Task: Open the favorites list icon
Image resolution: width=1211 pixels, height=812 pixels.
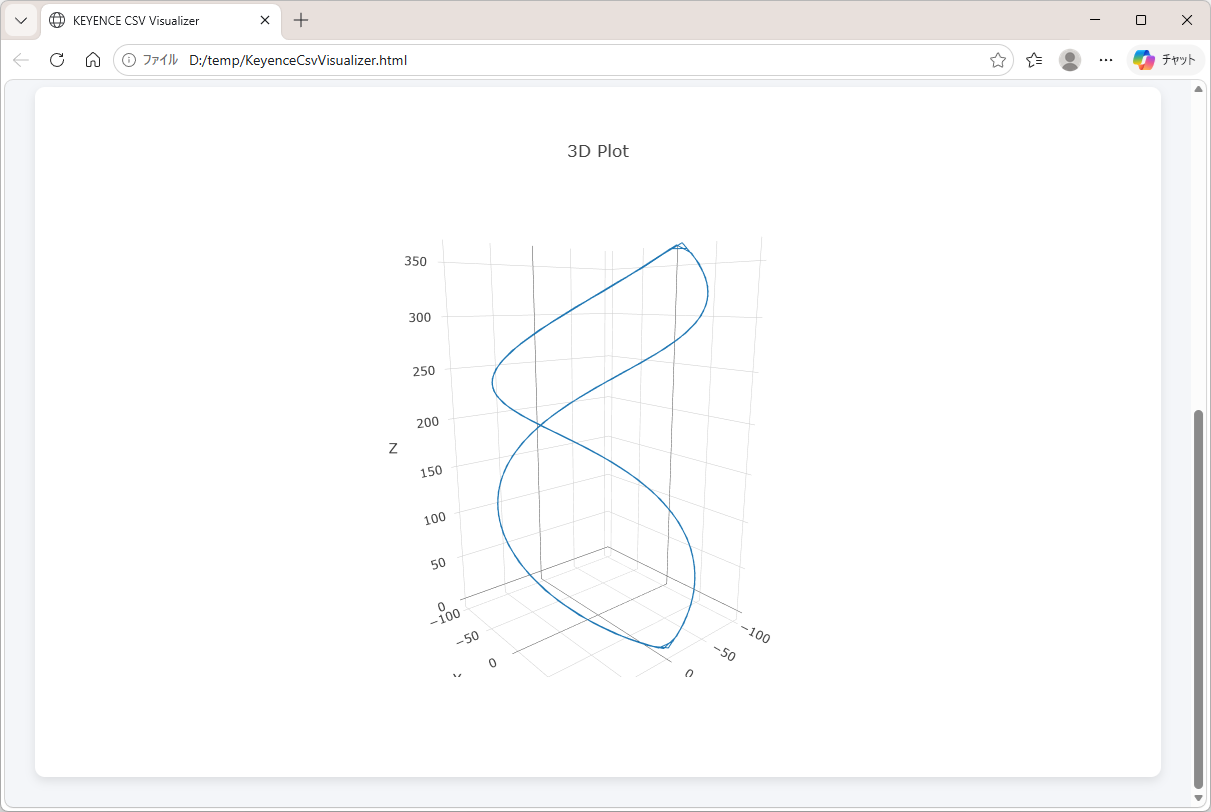Action: 1034,60
